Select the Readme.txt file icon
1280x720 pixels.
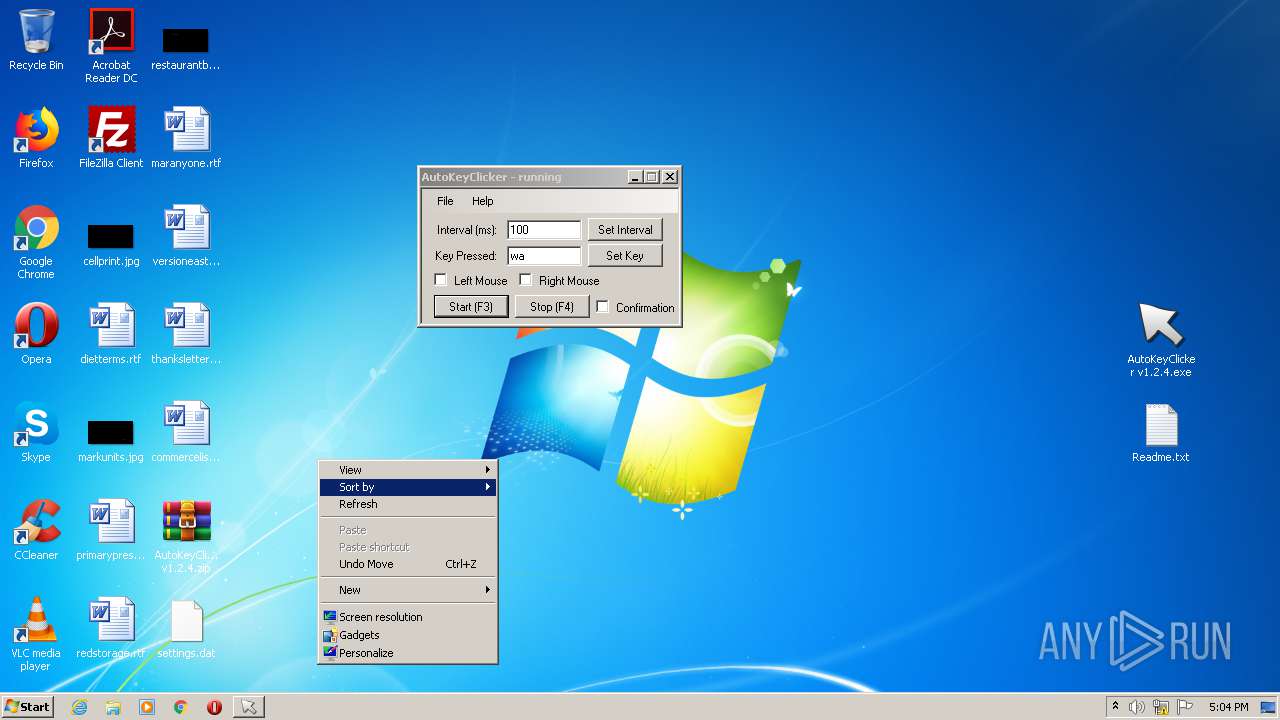1161,432
